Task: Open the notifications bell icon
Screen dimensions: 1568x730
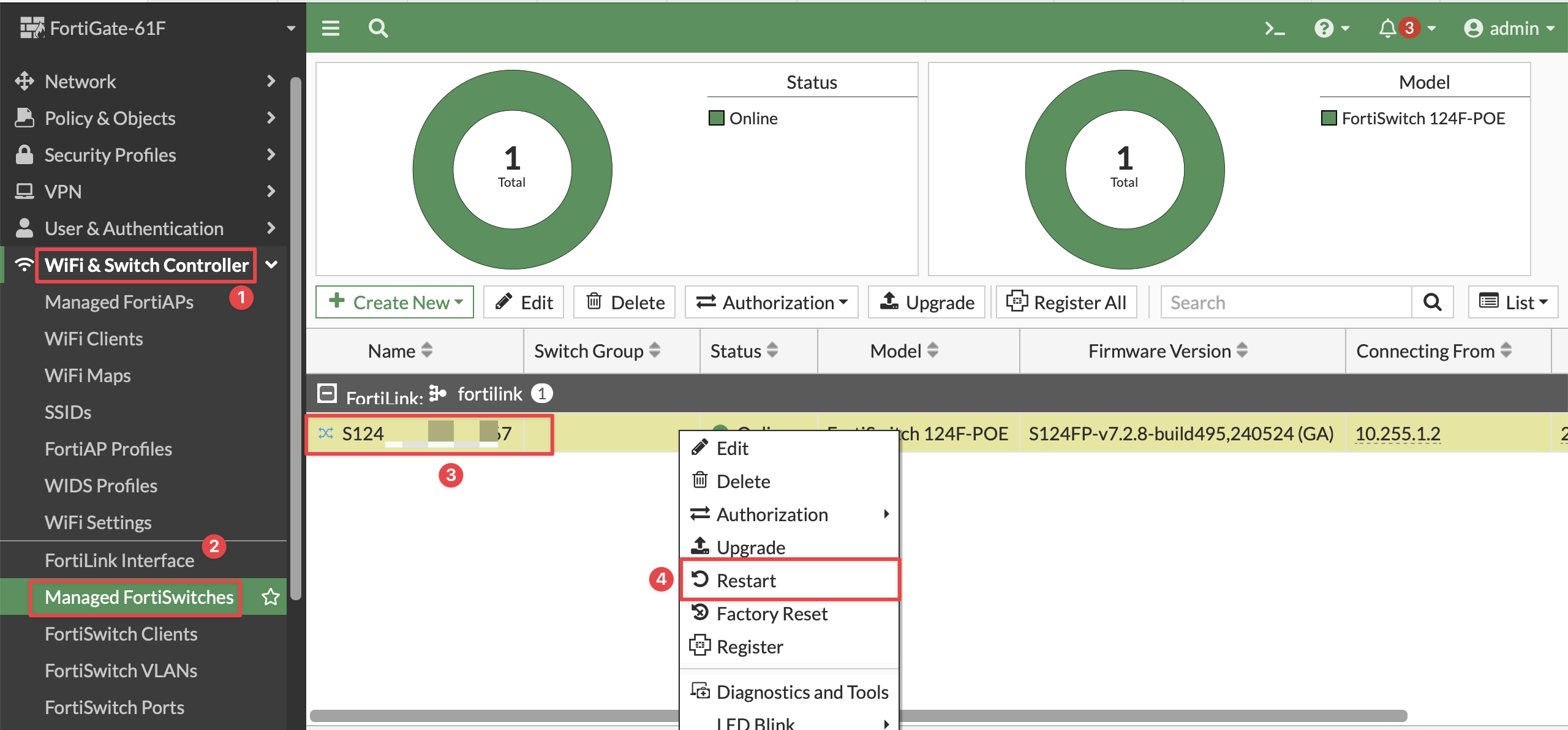Action: [1387, 28]
